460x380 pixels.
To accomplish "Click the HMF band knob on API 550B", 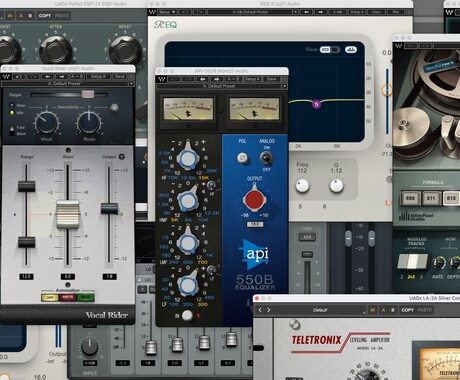I will point(188,200).
